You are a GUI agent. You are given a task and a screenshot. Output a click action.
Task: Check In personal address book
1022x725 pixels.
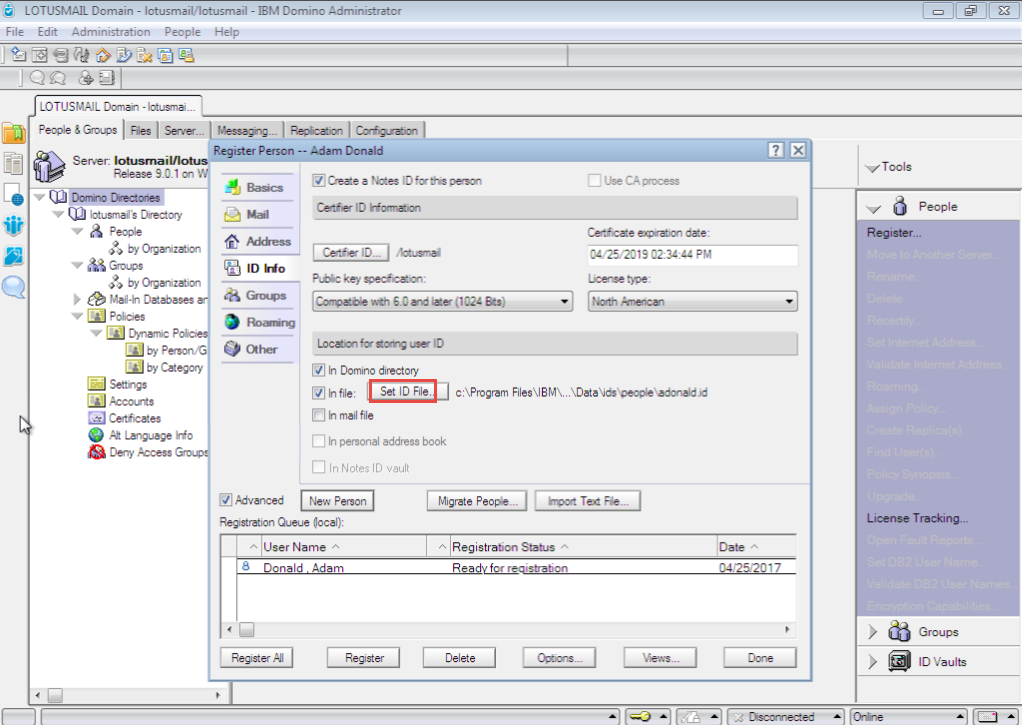319,441
